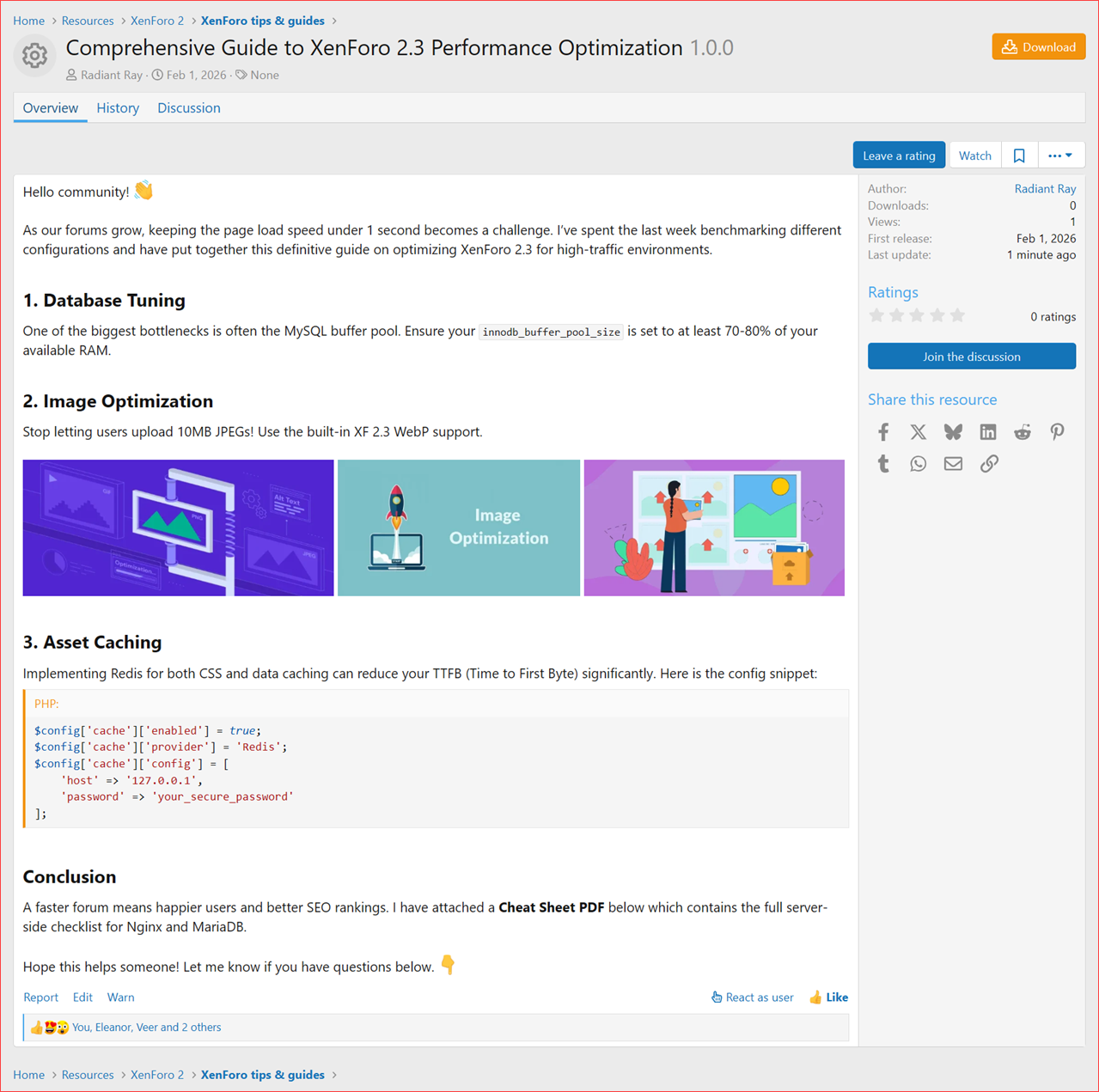Click the first rating star

[x=876, y=315]
